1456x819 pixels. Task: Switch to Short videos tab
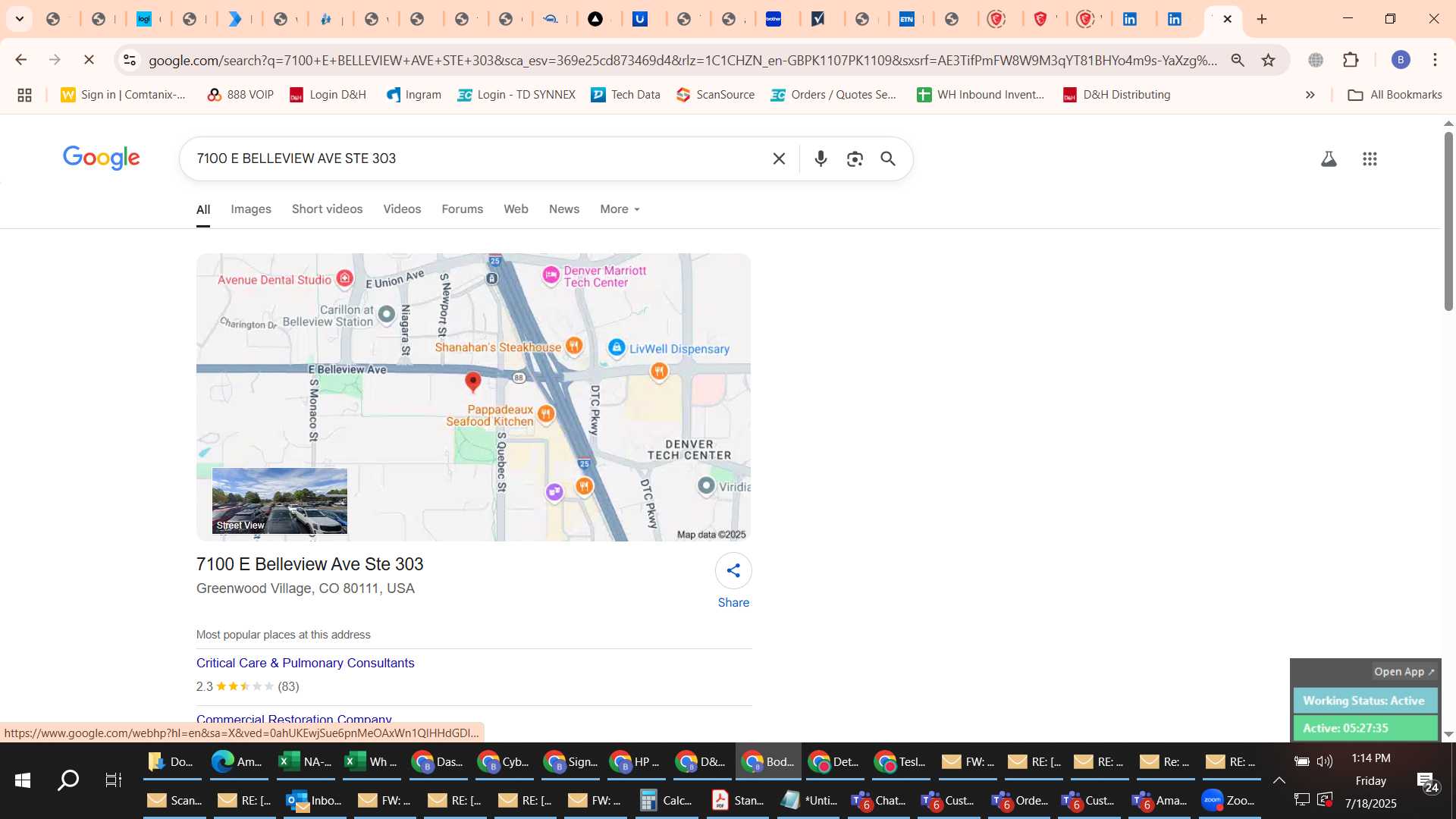[327, 209]
